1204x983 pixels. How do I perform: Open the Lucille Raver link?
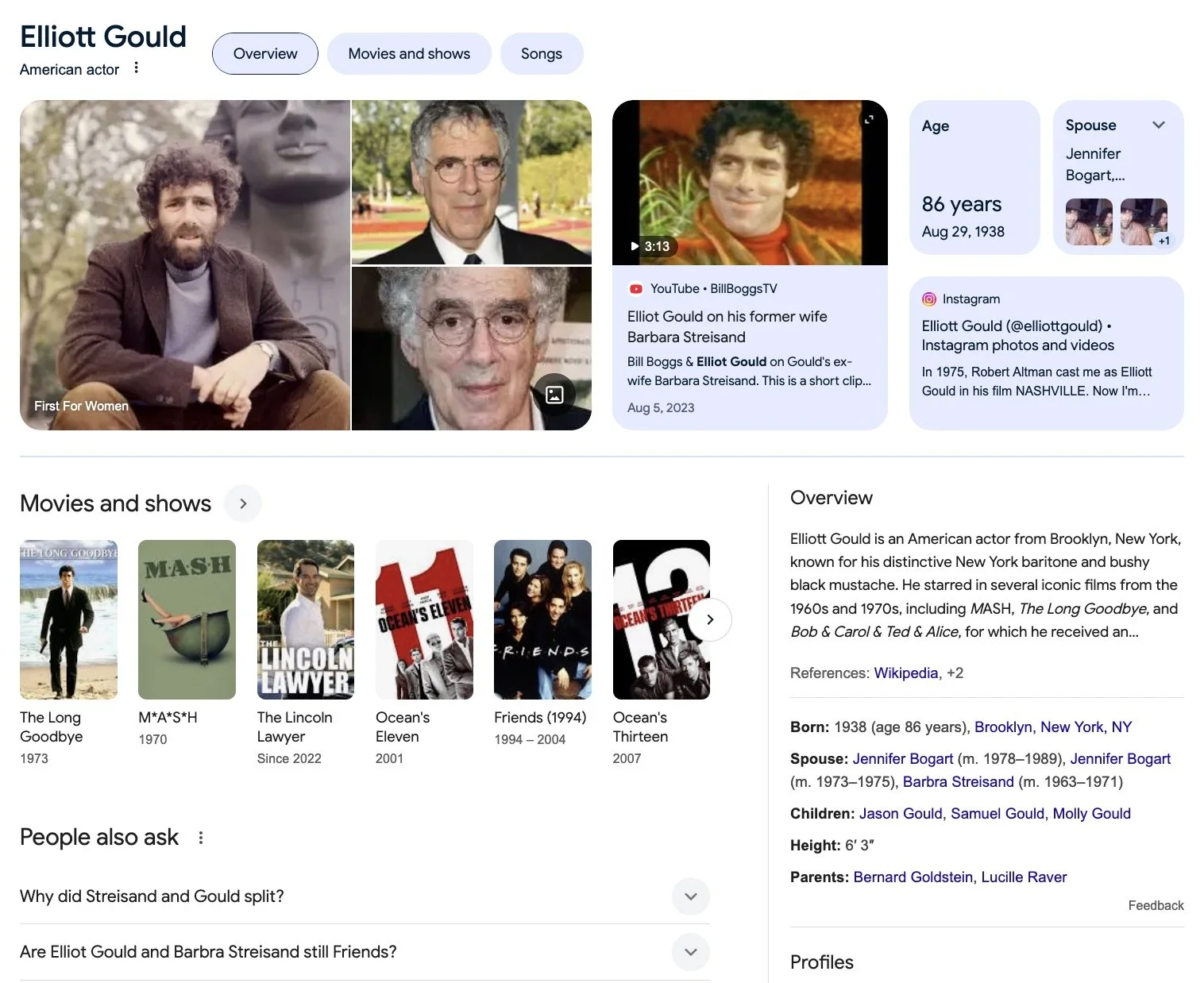click(1024, 877)
